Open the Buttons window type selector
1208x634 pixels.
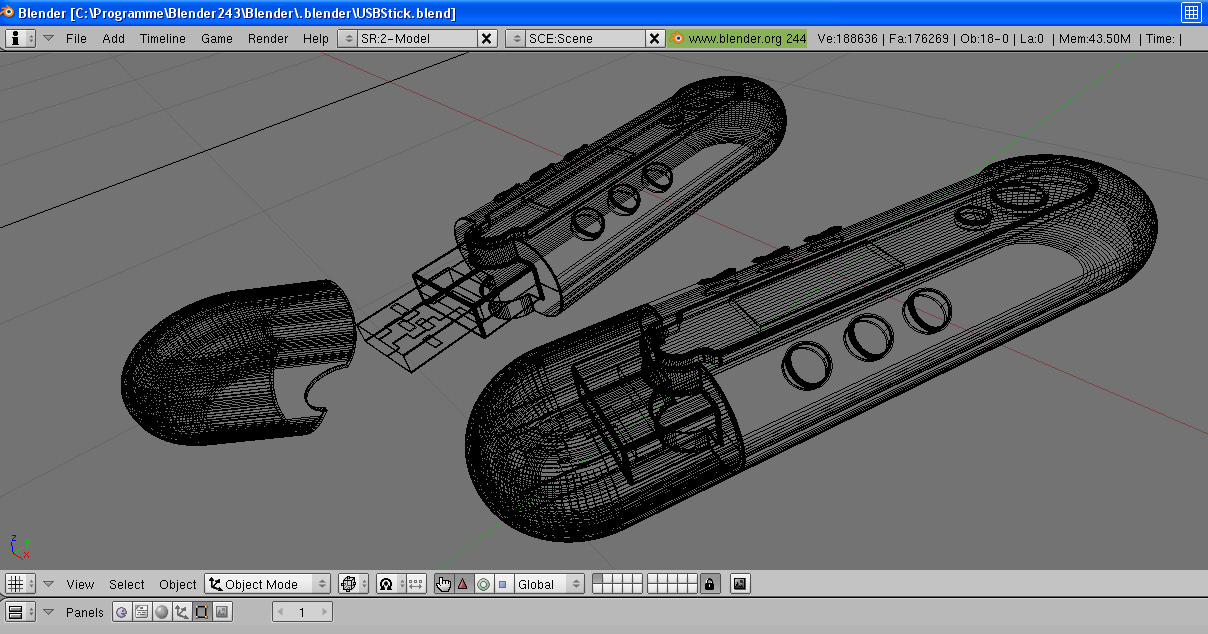pos(21,612)
